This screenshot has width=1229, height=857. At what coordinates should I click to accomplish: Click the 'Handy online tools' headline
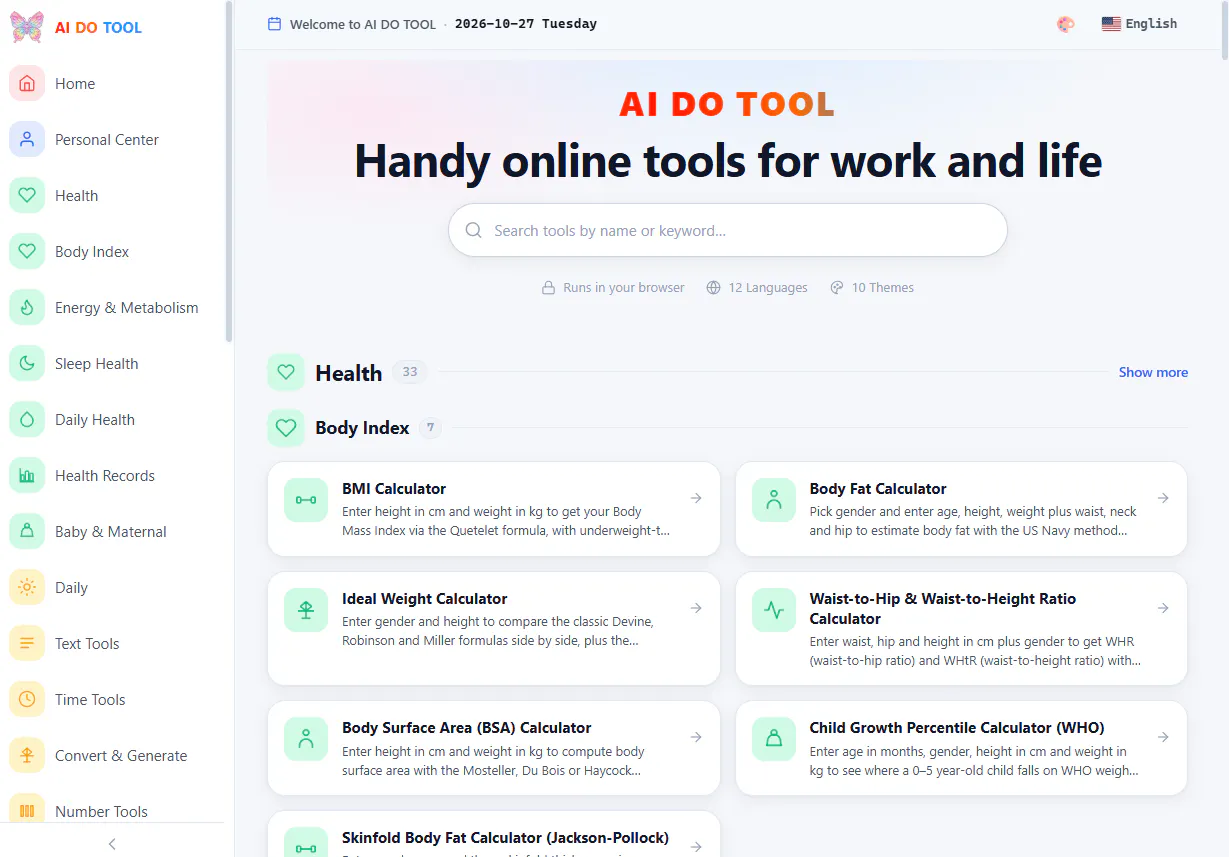click(728, 161)
